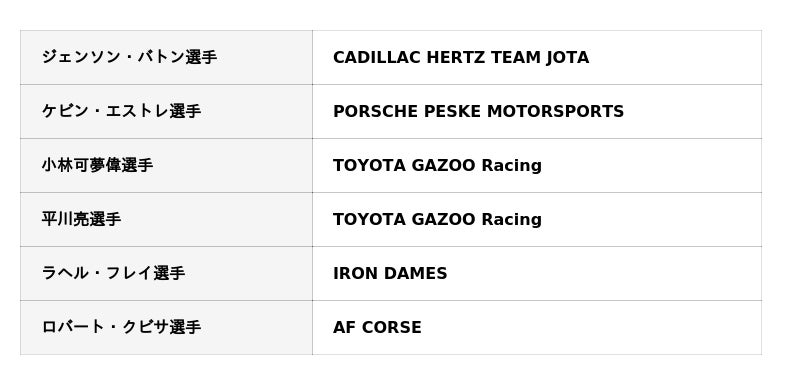Select PORSCHE PESKE MOTORSPORTS team text
800x385 pixels.
[478, 111]
